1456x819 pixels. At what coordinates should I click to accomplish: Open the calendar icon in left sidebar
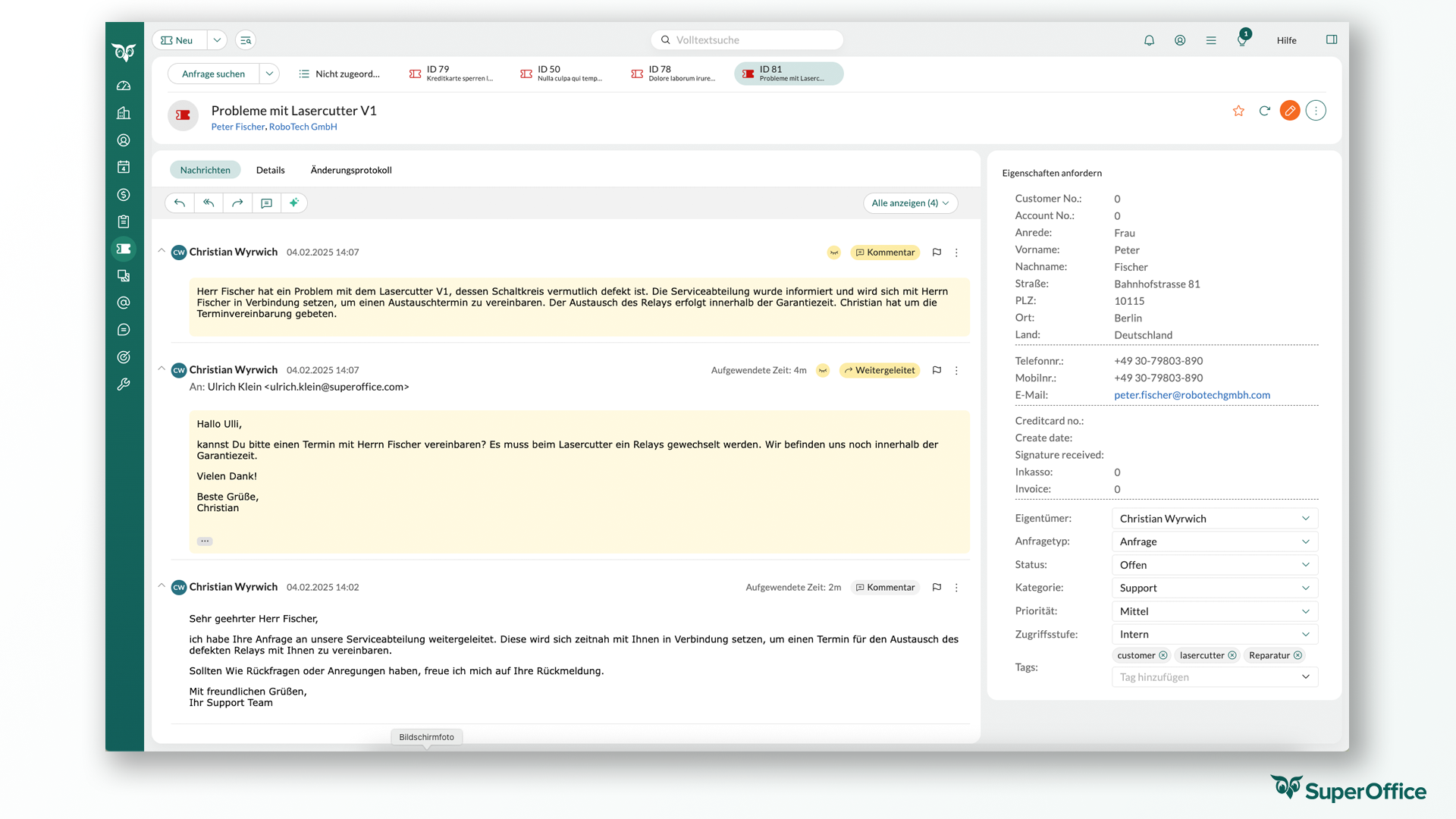[x=124, y=167]
